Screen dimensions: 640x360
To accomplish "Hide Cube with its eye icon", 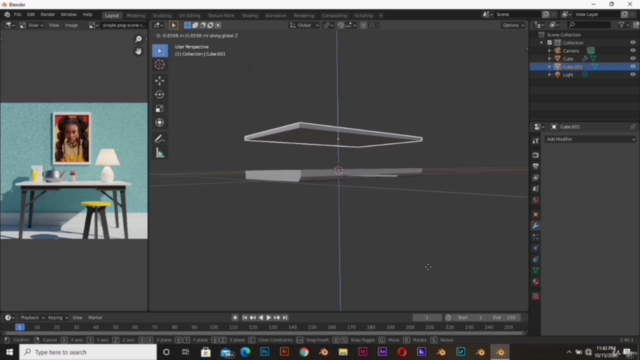I will (x=633, y=58).
